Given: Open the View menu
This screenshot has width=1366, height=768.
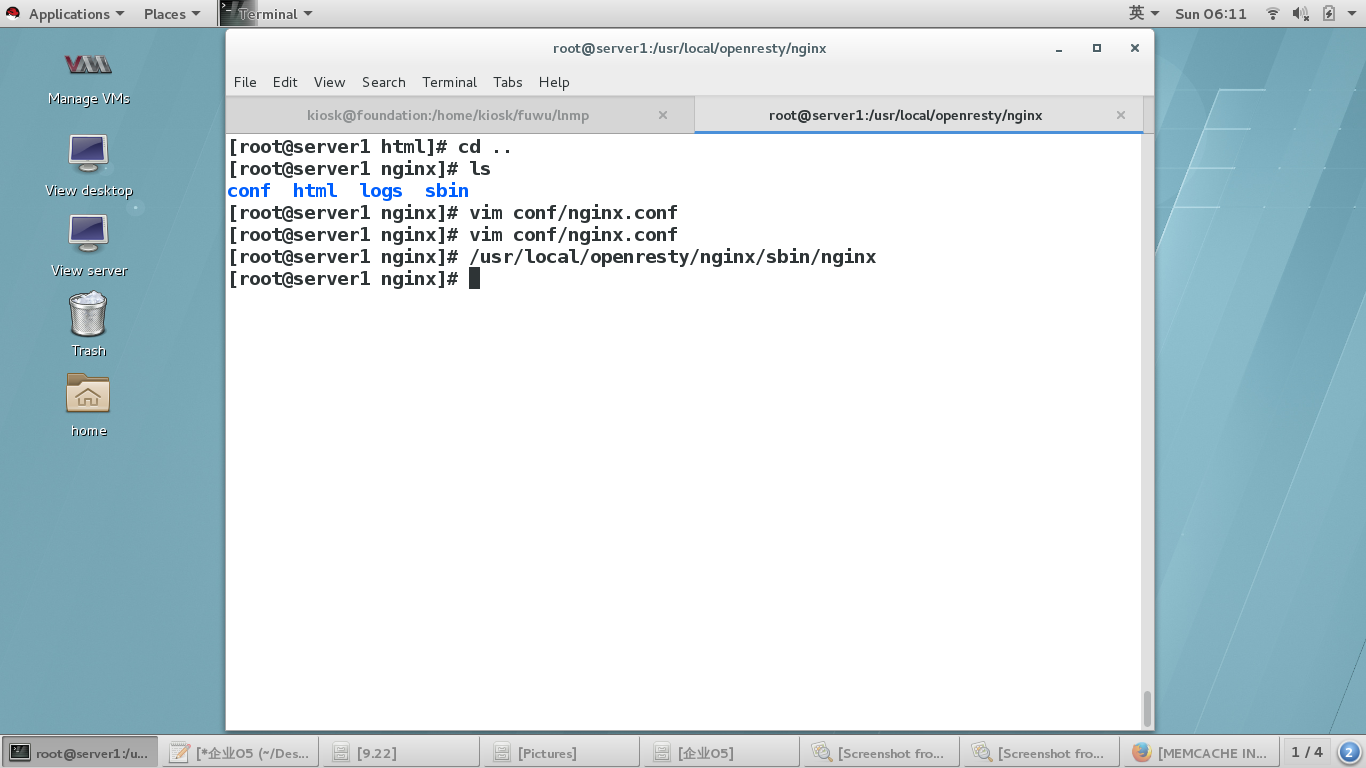Looking at the screenshot, I should point(329,82).
